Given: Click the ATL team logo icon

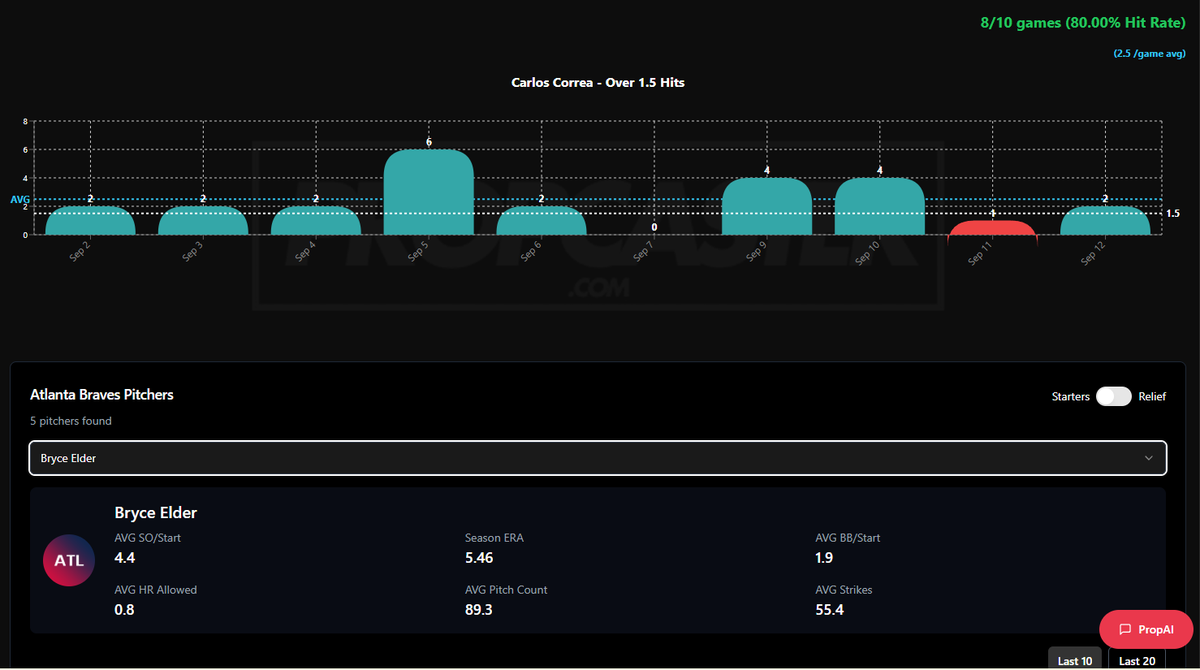Looking at the screenshot, I should coord(69,561).
